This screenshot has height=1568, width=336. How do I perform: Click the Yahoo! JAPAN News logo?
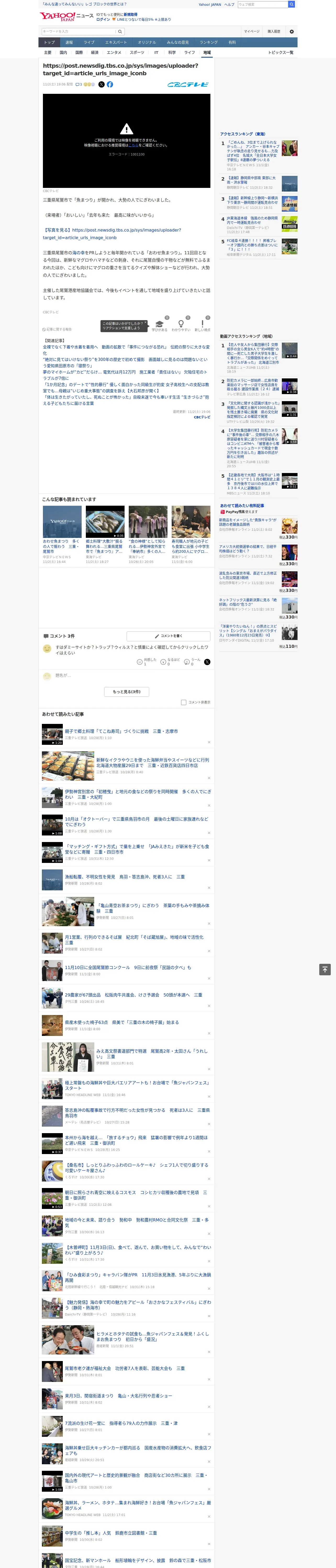66,16
